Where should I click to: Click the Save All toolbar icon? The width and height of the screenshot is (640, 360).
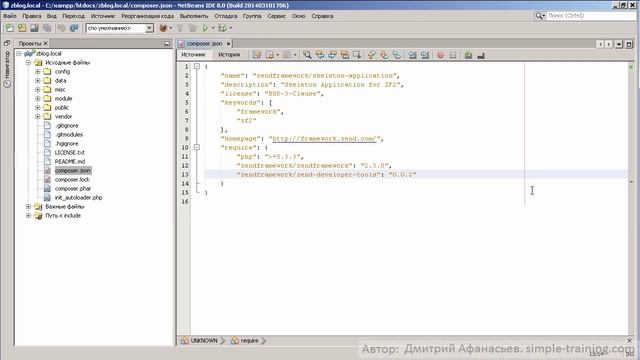coord(47,28)
